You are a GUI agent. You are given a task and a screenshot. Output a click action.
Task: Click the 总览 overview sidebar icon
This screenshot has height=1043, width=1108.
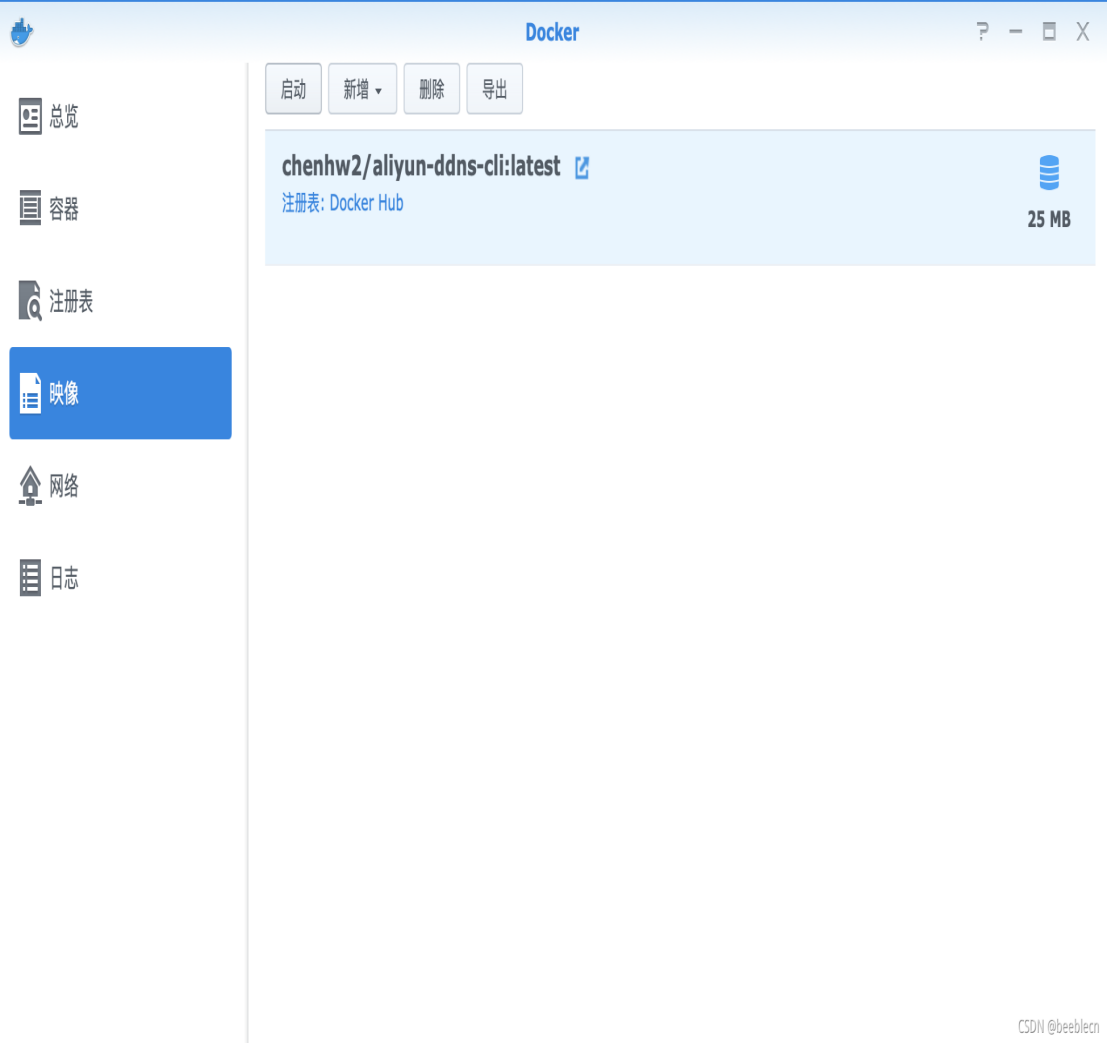pyautogui.click(x=30, y=117)
